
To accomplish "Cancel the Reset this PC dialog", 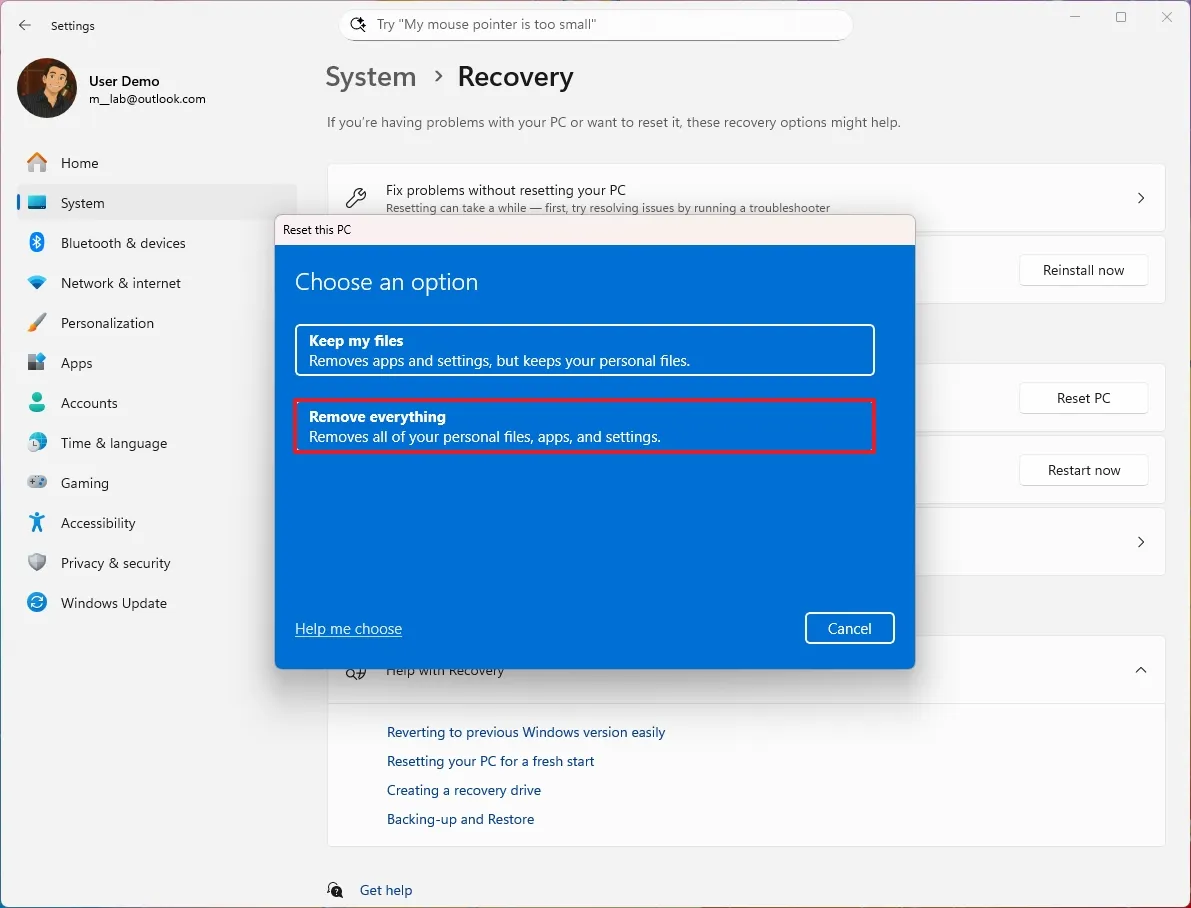I will pyautogui.click(x=849, y=628).
